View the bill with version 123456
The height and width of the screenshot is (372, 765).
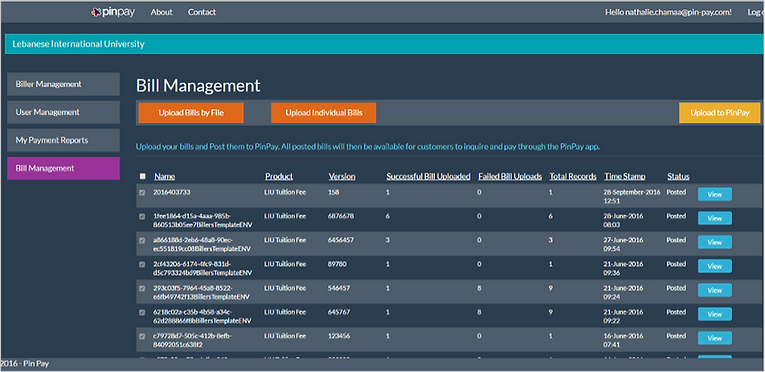(715, 338)
